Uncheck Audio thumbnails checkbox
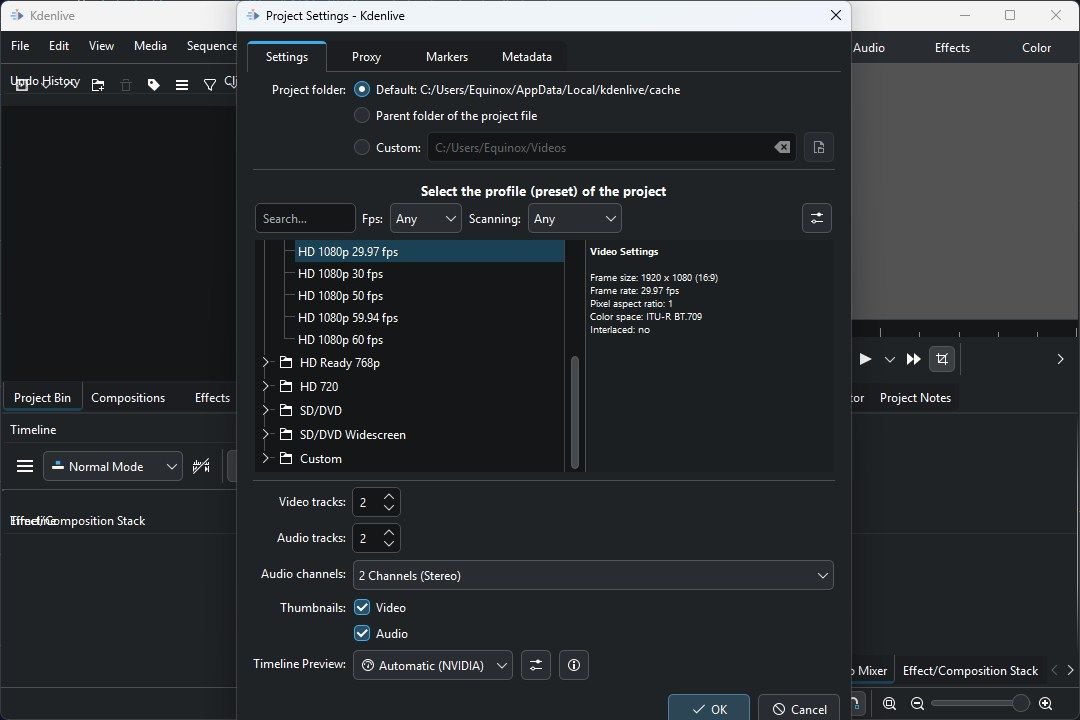Image resolution: width=1080 pixels, height=720 pixels. point(362,633)
